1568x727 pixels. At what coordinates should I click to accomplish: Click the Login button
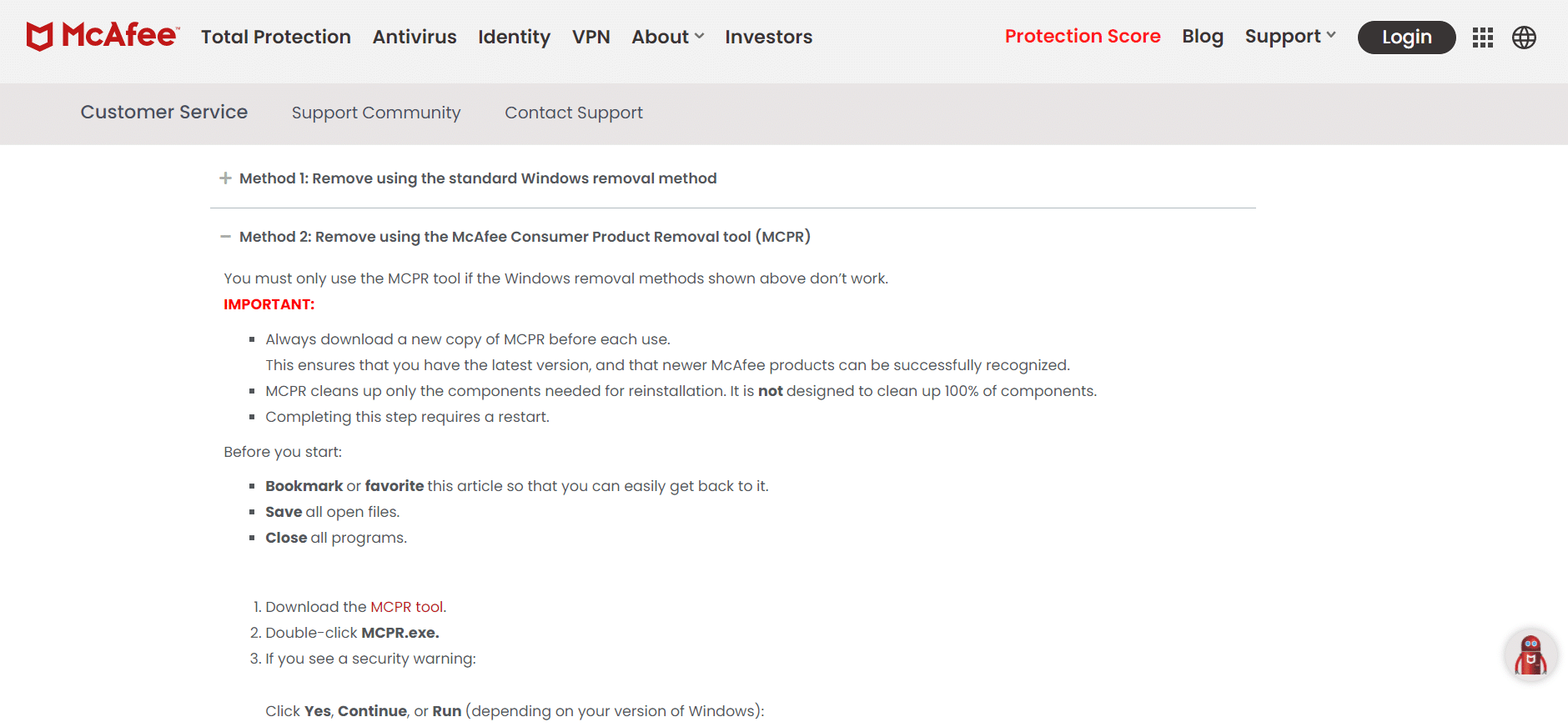1406,38
